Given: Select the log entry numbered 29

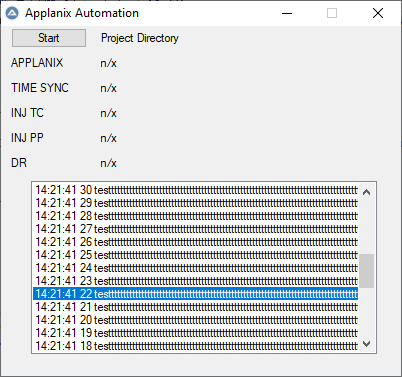Looking at the screenshot, I should (x=195, y=203).
